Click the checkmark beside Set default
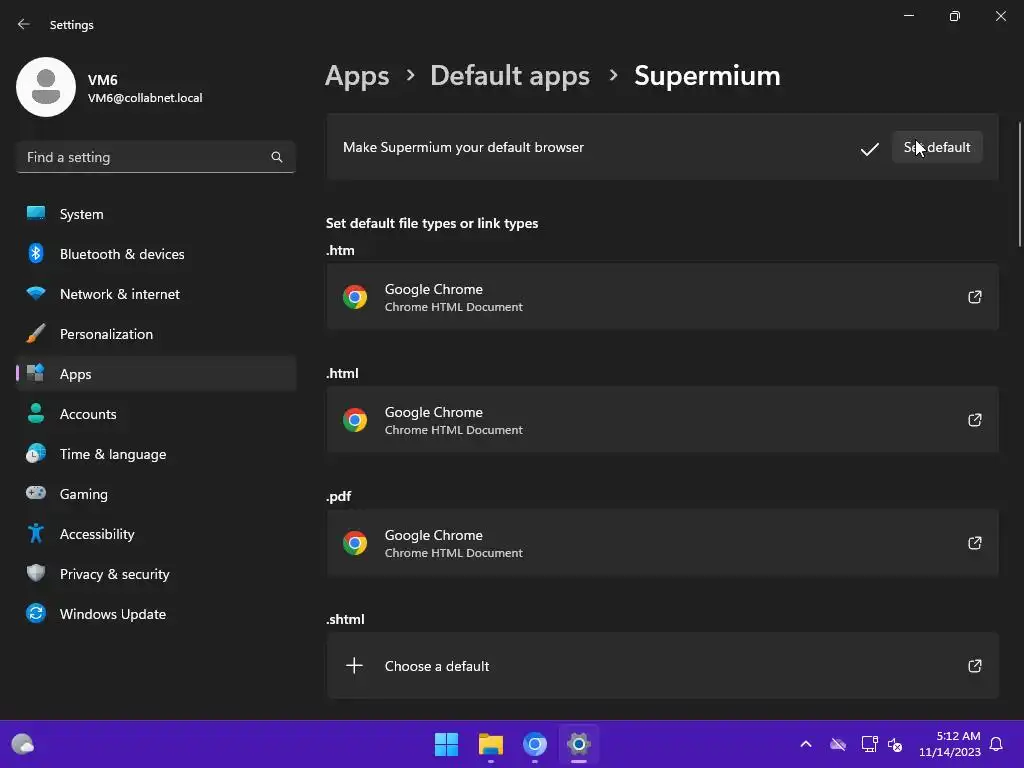The image size is (1024, 768). pyautogui.click(x=869, y=150)
